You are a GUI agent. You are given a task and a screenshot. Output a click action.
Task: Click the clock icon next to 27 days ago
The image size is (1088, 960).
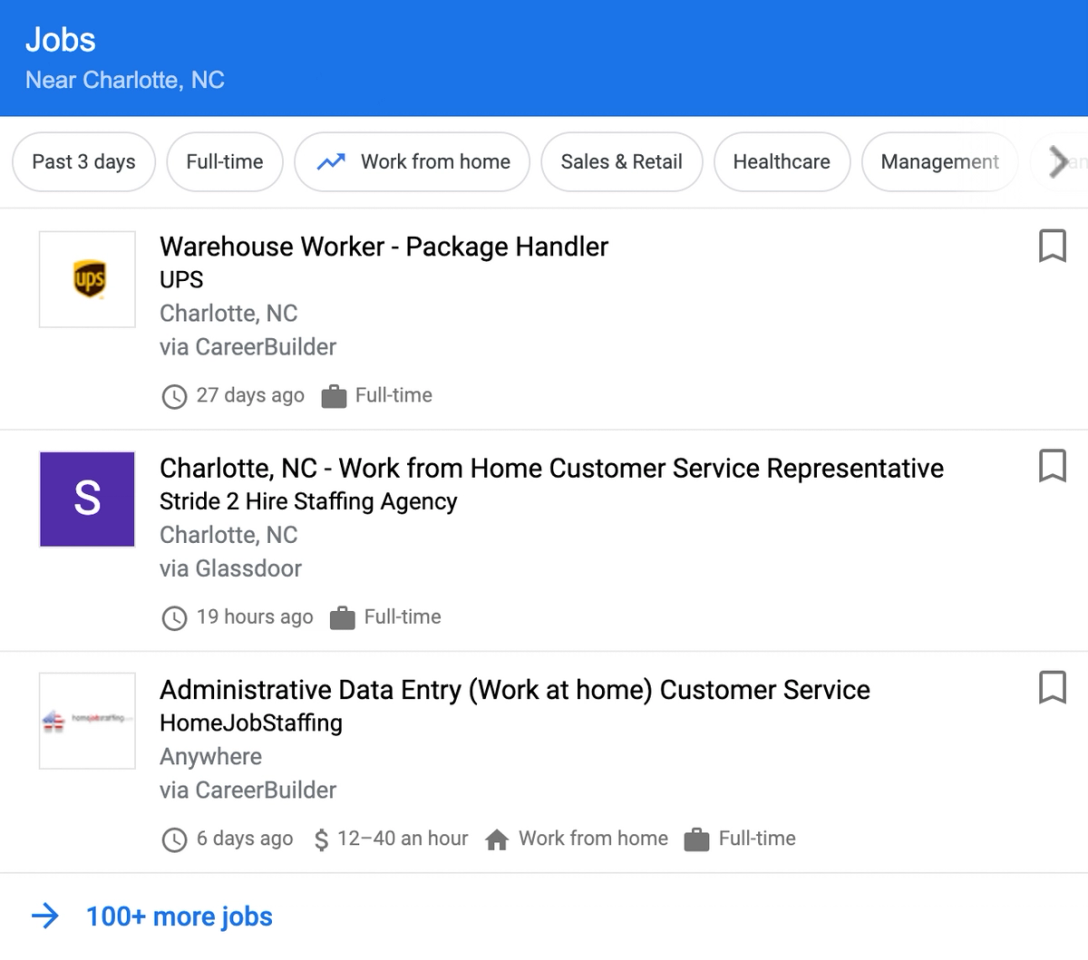[173, 396]
